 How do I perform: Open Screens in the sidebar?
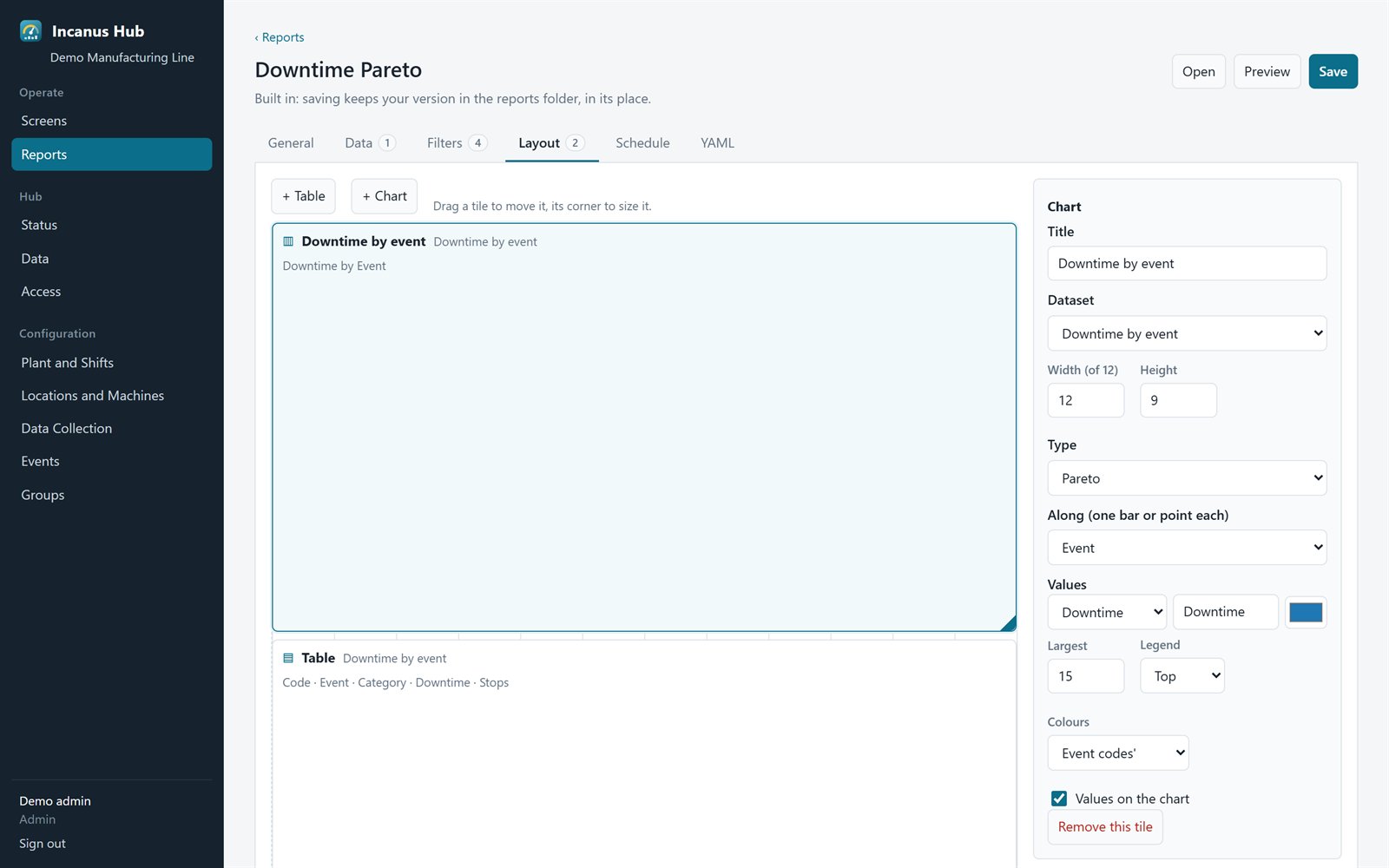point(111,121)
